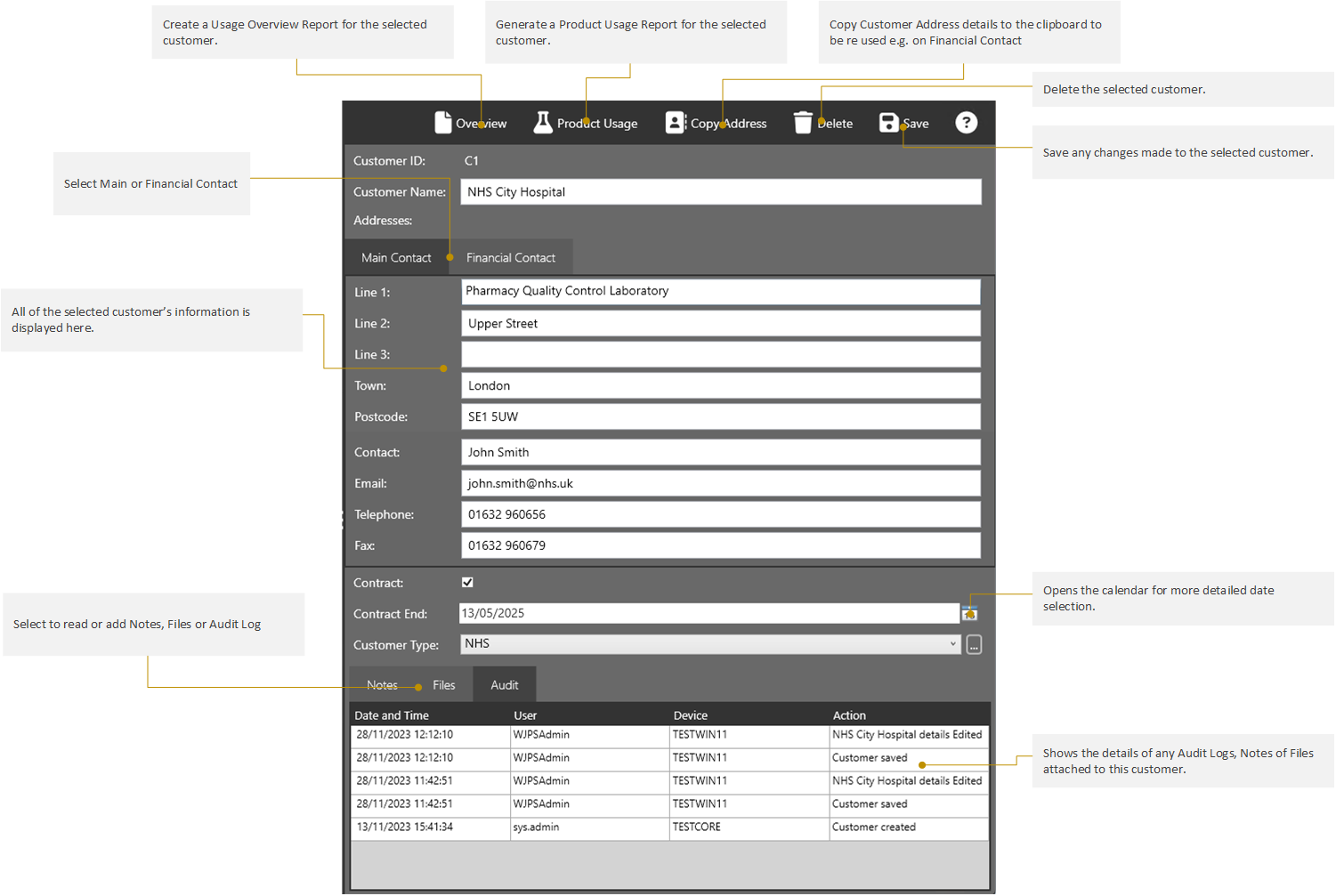Switch to the Financial Contact tab
The image size is (1336, 896).
point(511,257)
